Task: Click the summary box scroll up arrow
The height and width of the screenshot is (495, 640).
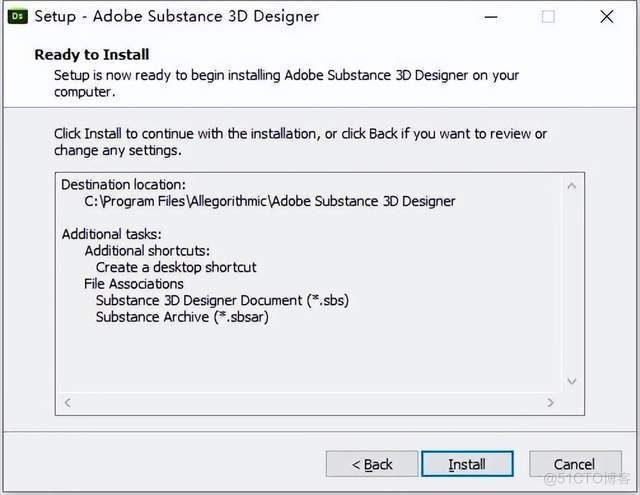Action: coord(572,186)
